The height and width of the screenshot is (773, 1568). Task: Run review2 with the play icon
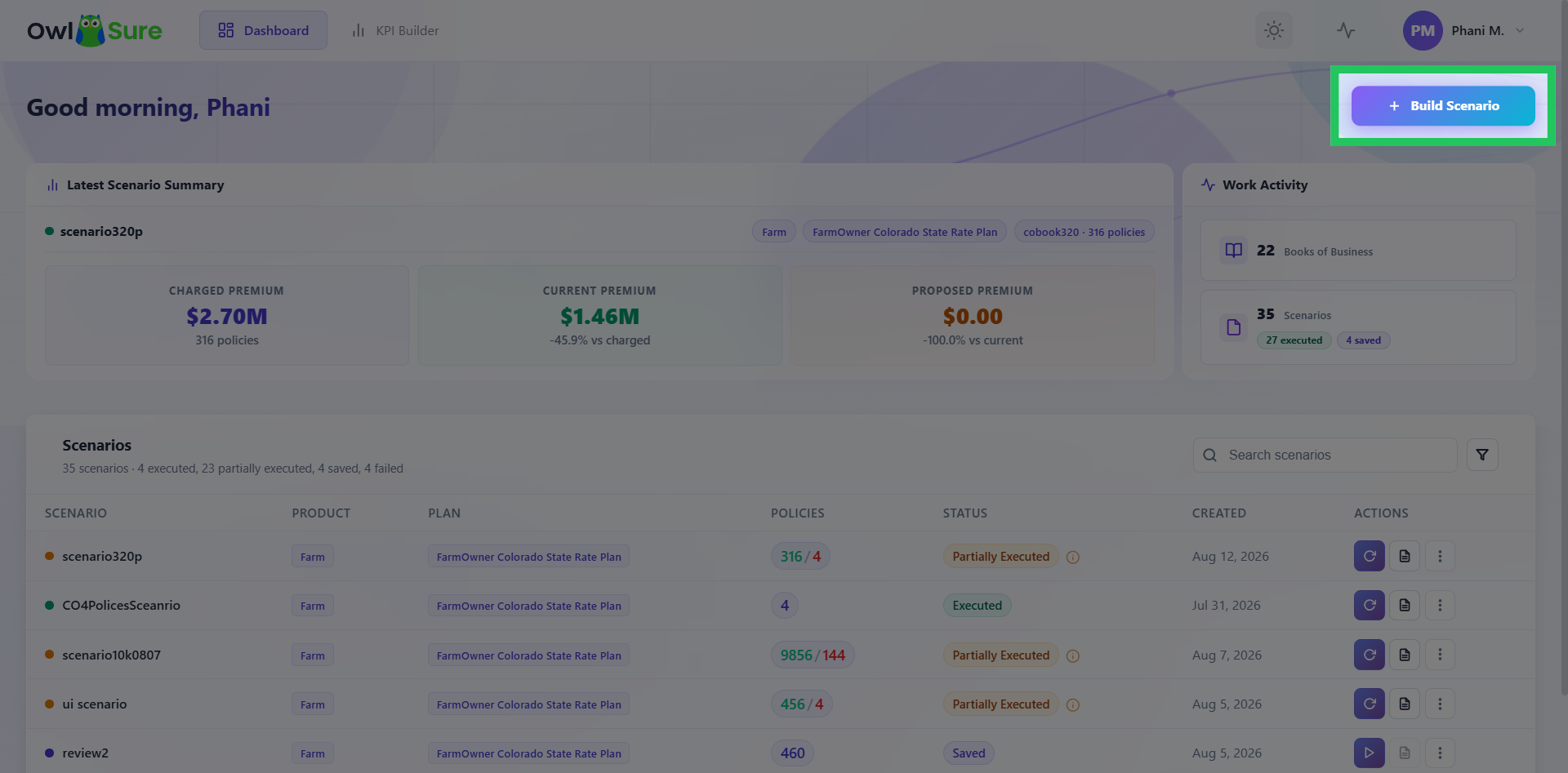[x=1370, y=753]
